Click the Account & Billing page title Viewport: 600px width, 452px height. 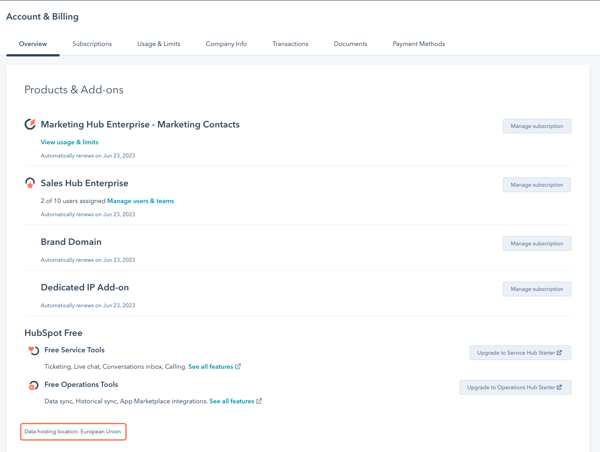tap(42, 16)
